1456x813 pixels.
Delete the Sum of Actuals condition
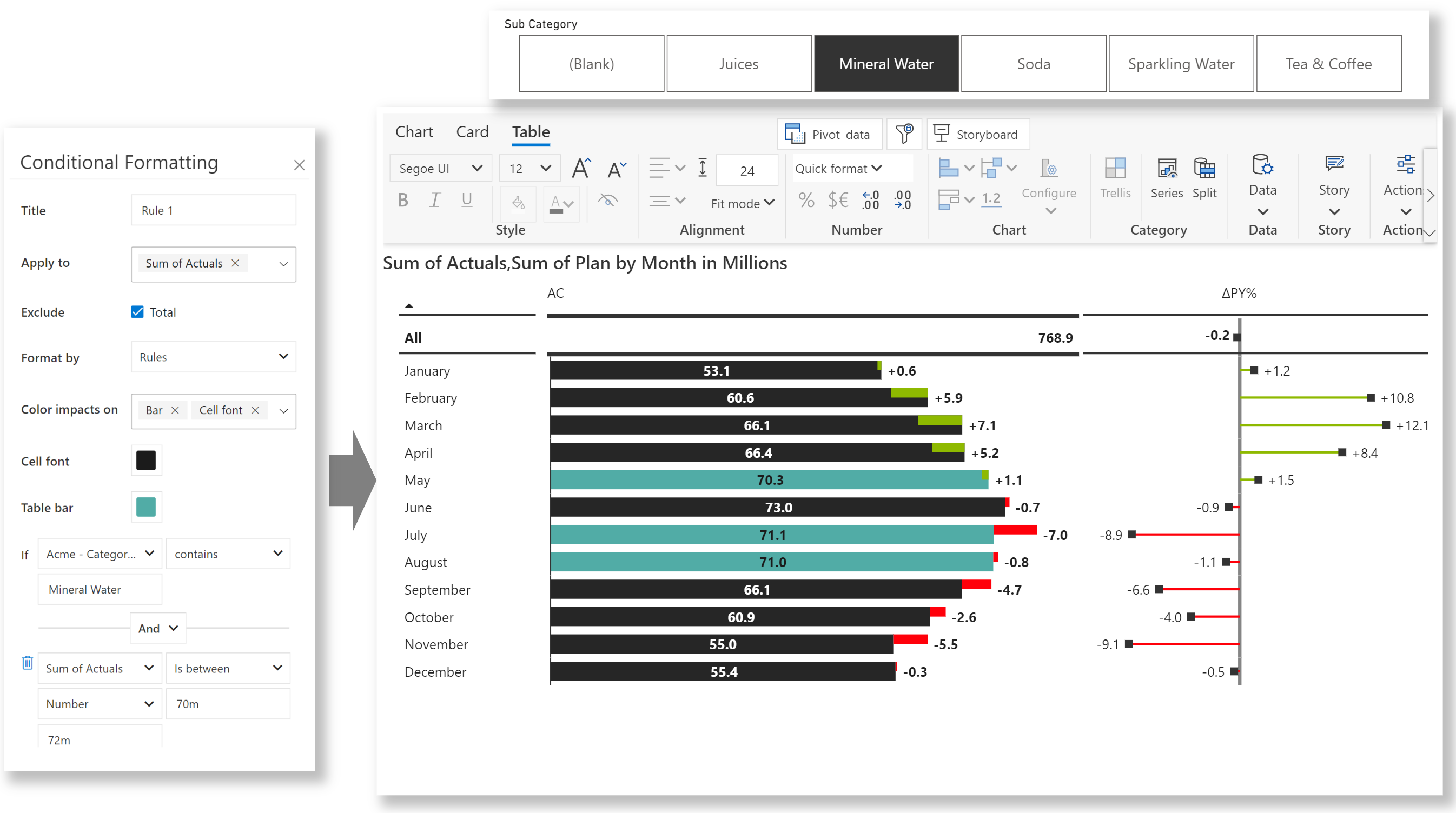click(27, 663)
